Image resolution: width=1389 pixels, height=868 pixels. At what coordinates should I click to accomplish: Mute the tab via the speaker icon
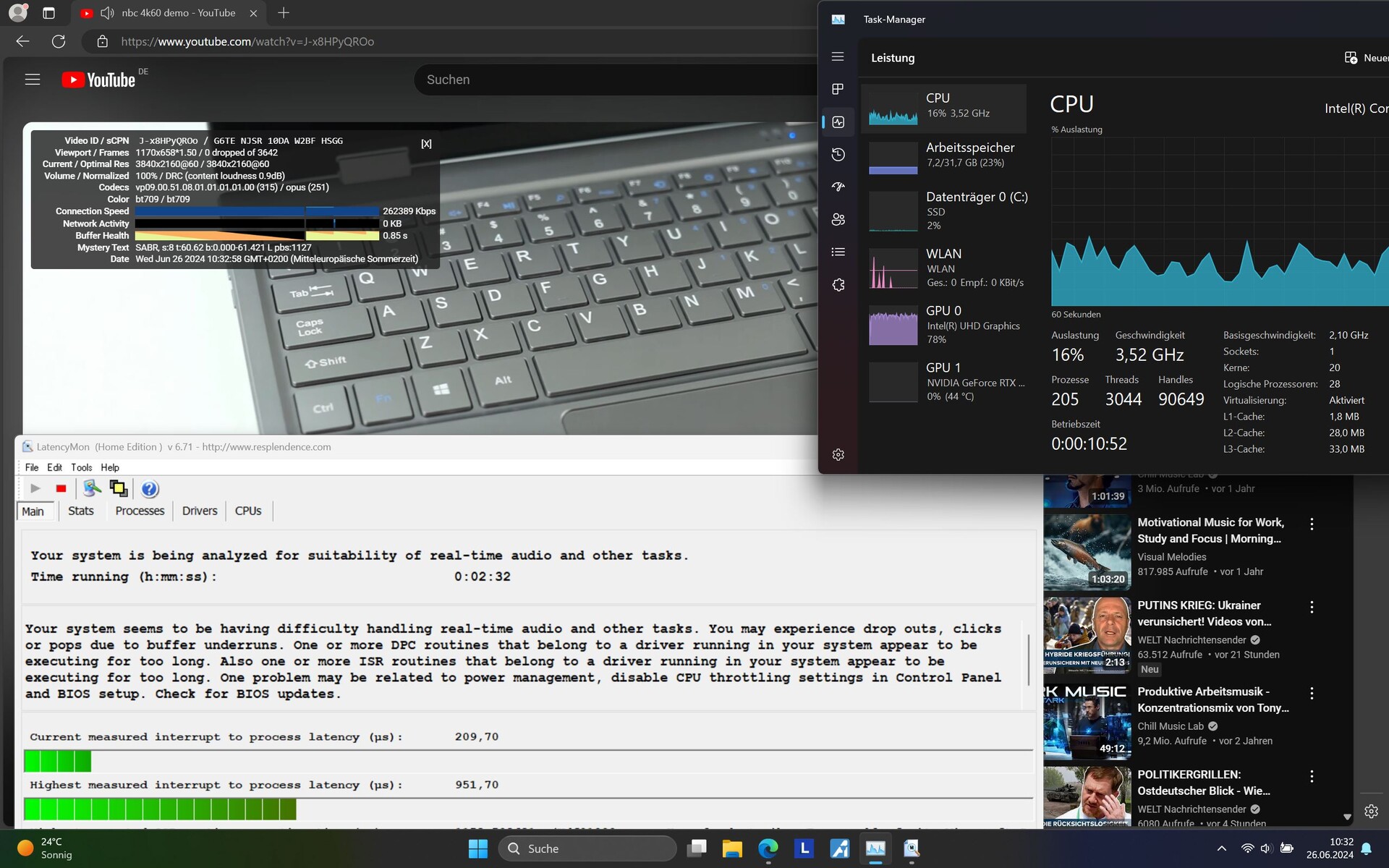(107, 13)
